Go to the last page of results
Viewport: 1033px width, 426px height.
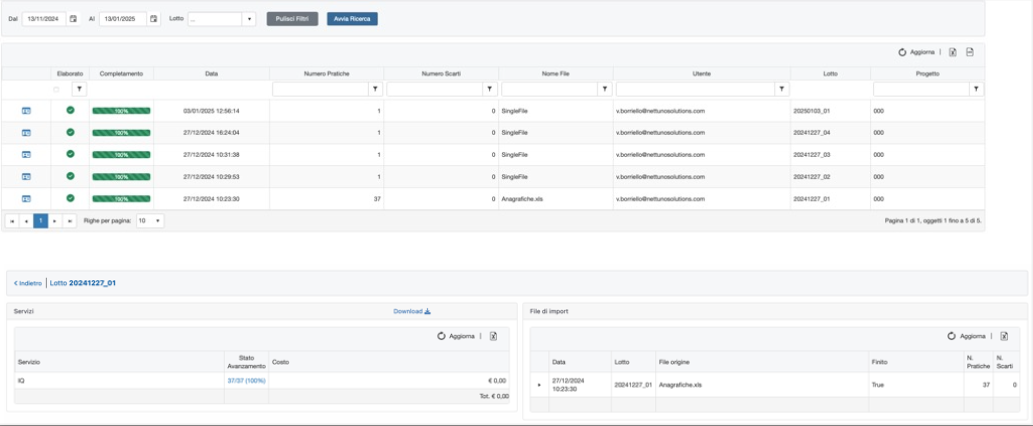coord(69,220)
